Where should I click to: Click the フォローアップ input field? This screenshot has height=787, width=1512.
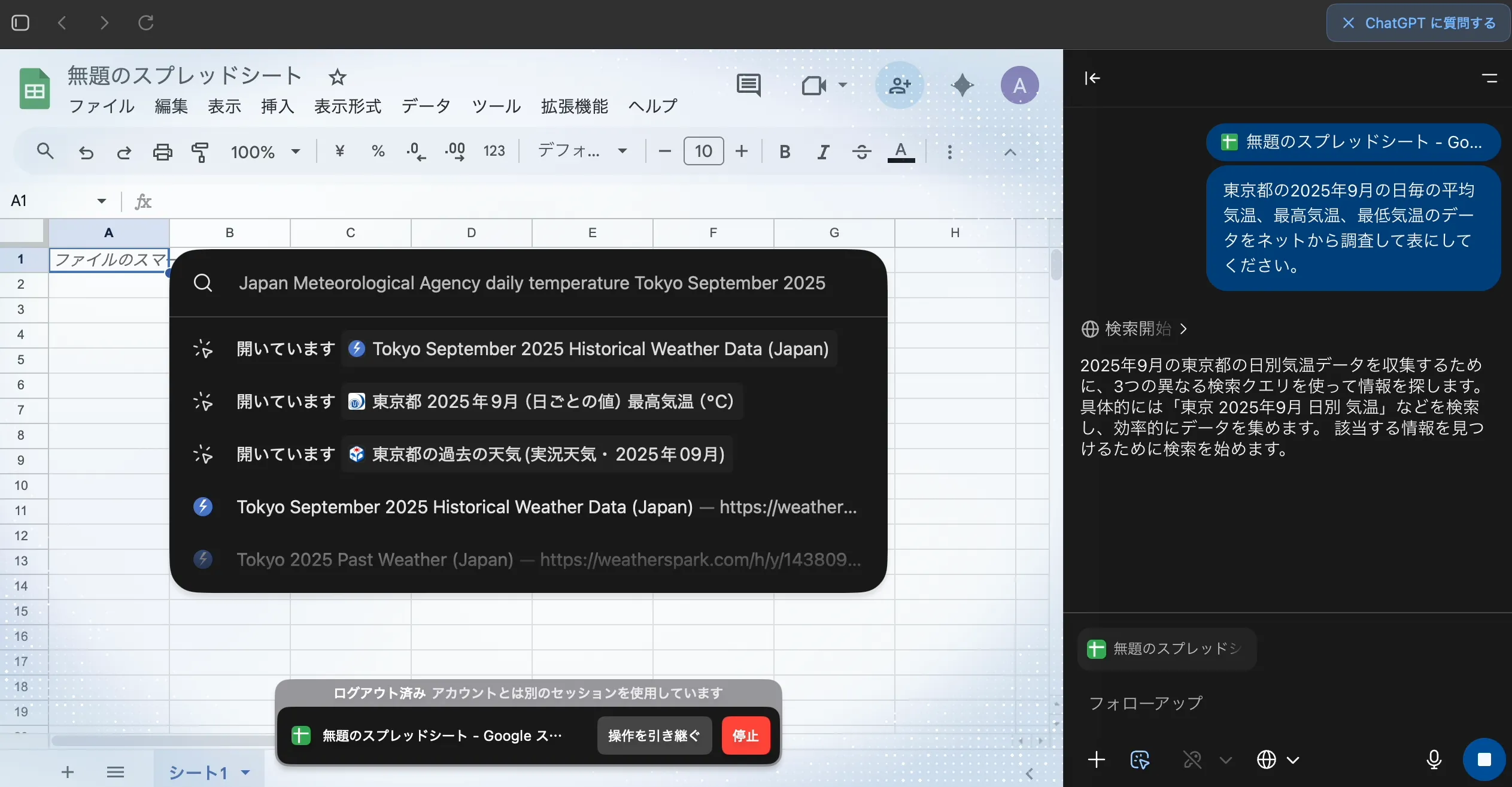1257,703
